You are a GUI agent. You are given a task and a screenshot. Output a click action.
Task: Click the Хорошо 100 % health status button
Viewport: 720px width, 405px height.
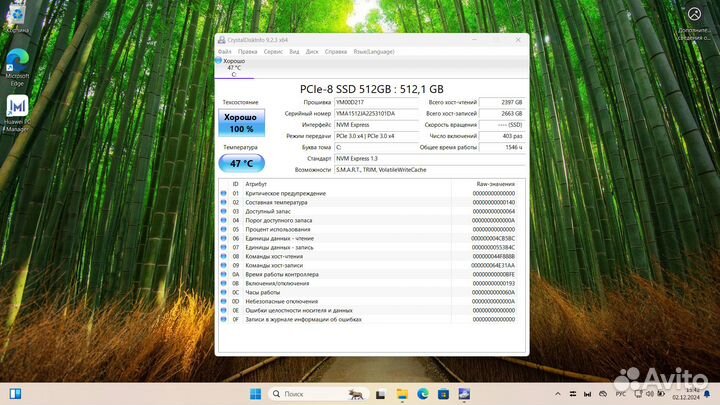pos(242,123)
